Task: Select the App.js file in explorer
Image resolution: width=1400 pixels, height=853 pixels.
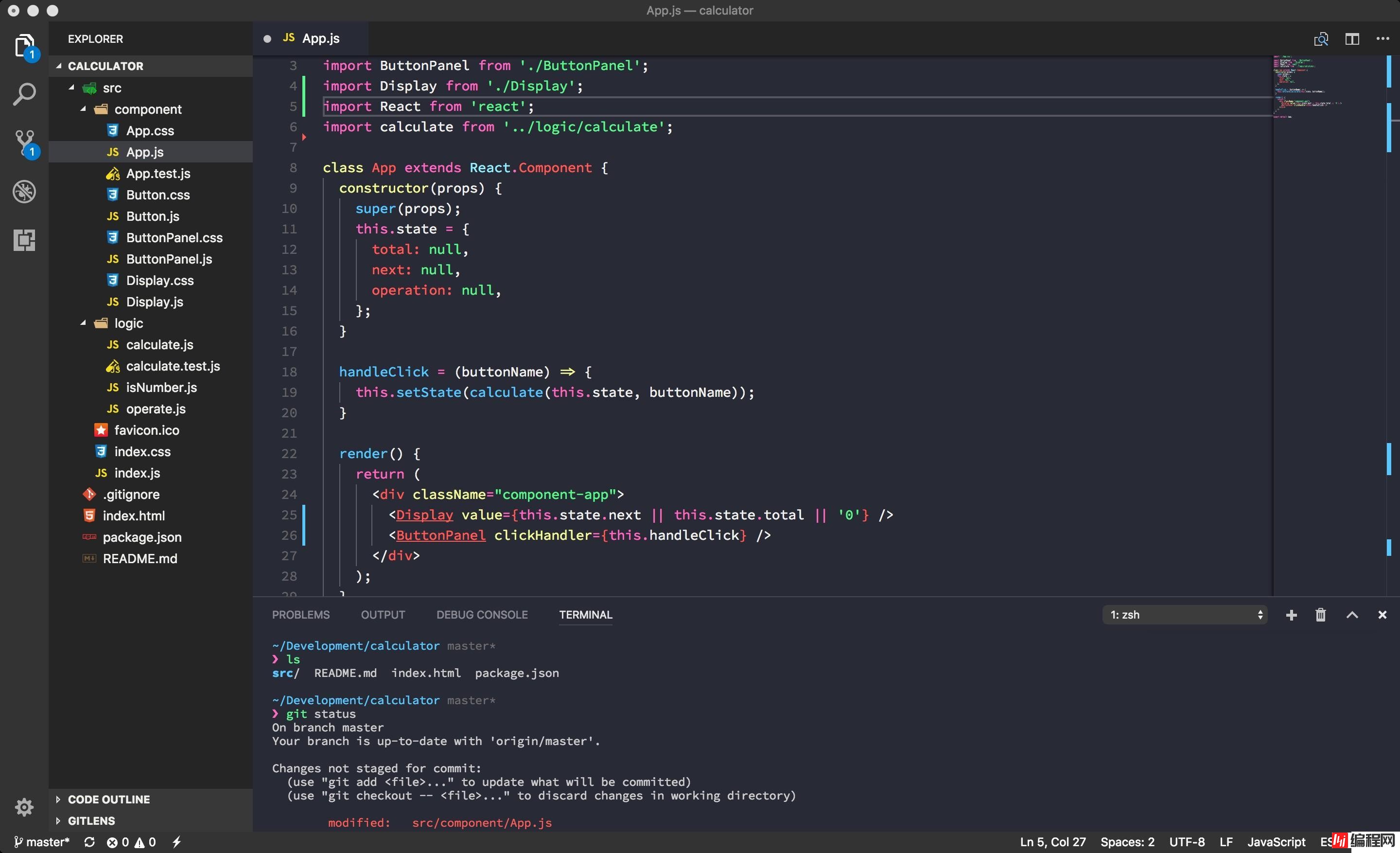Action: (145, 151)
